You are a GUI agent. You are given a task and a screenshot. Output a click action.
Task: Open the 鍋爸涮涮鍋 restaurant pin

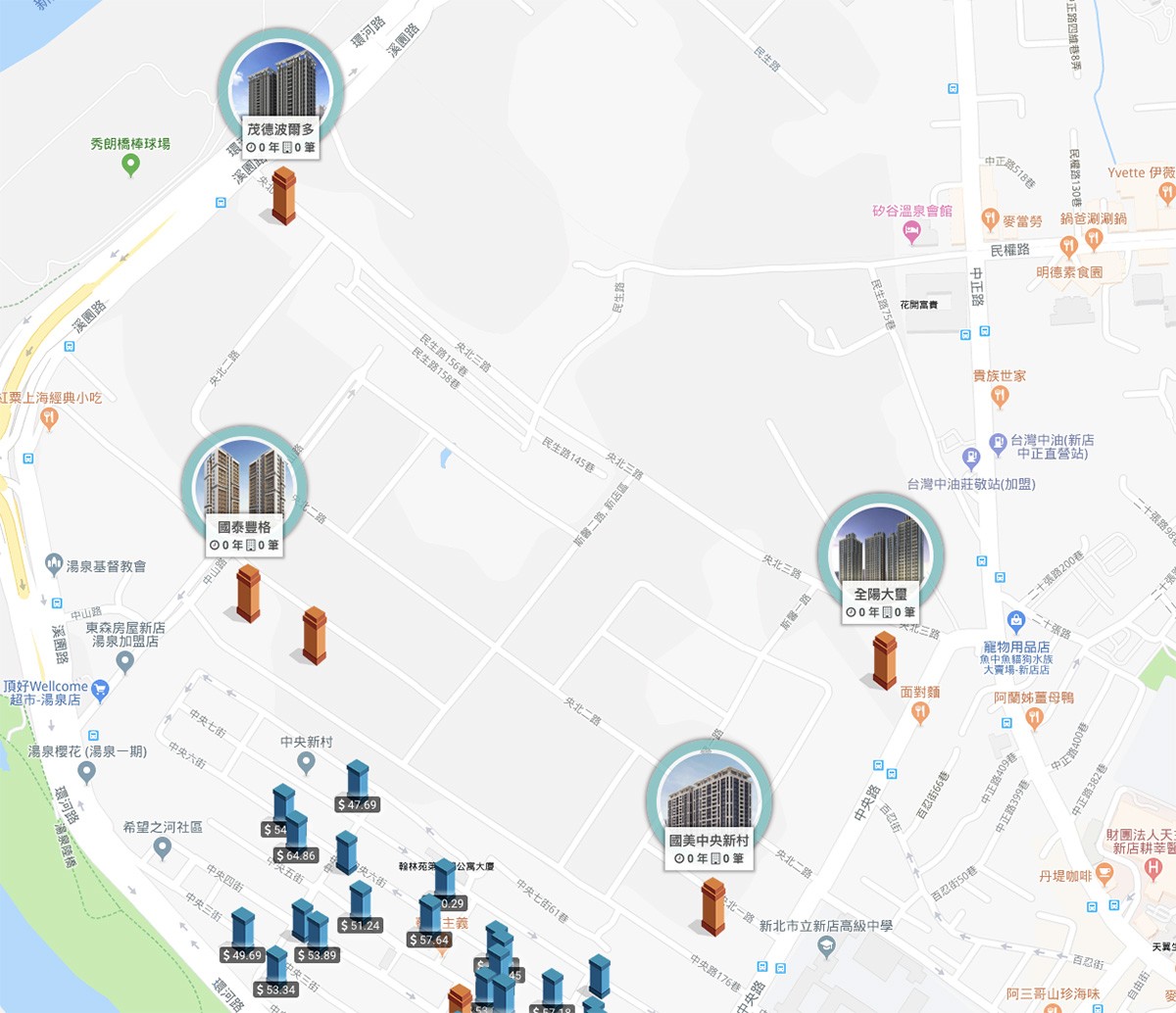(x=1095, y=238)
